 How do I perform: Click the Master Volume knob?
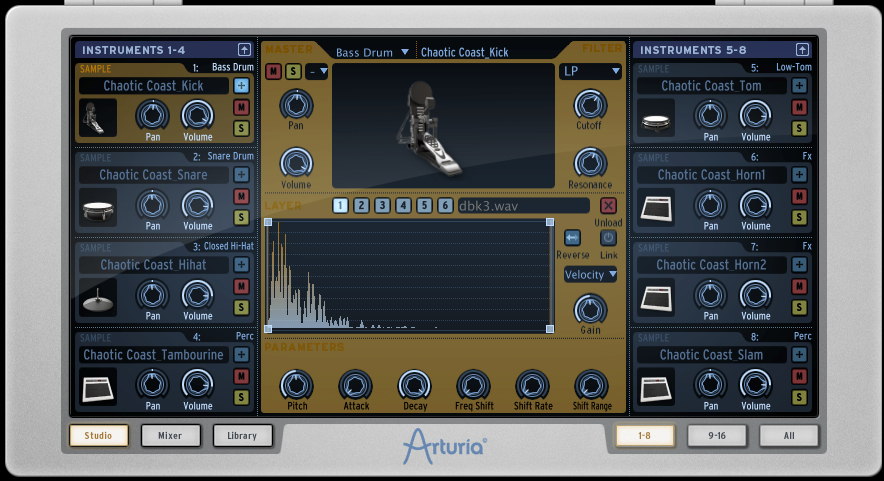(x=297, y=164)
